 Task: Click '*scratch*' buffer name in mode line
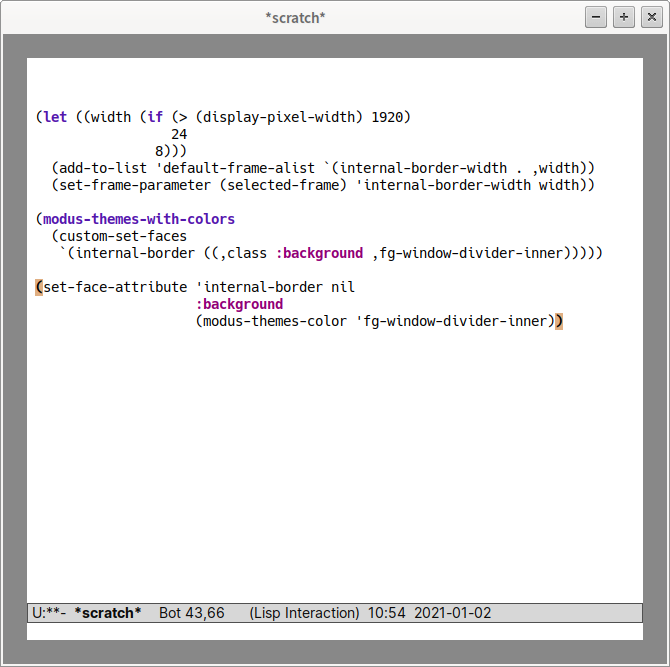[x=108, y=613]
